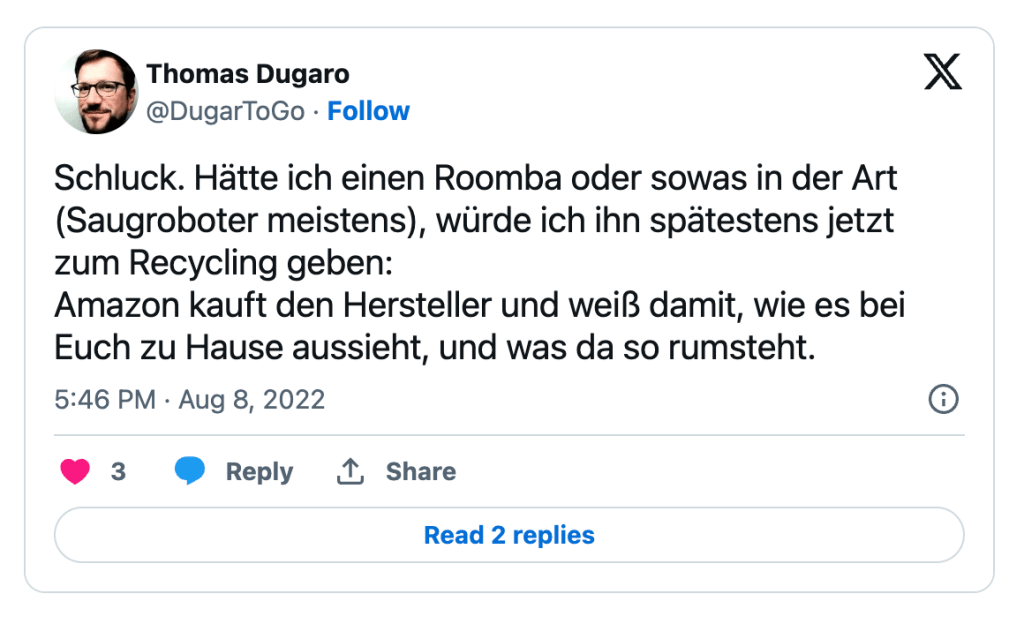Click the Thomas Dugaro display name

(x=248, y=74)
